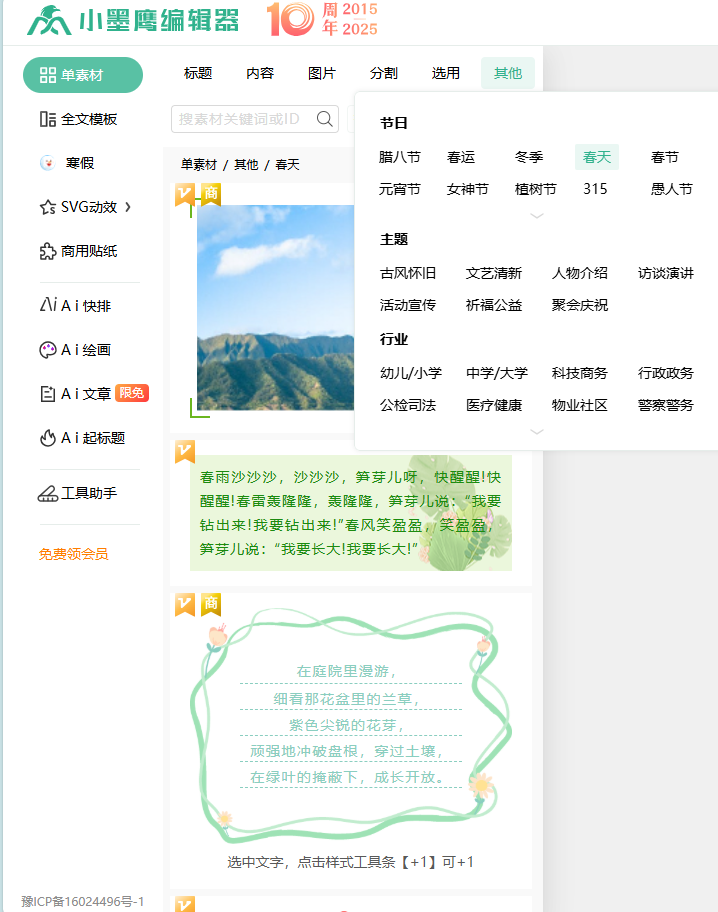Select the 人物介绍 theme
This screenshot has height=912, width=718.
pos(580,273)
